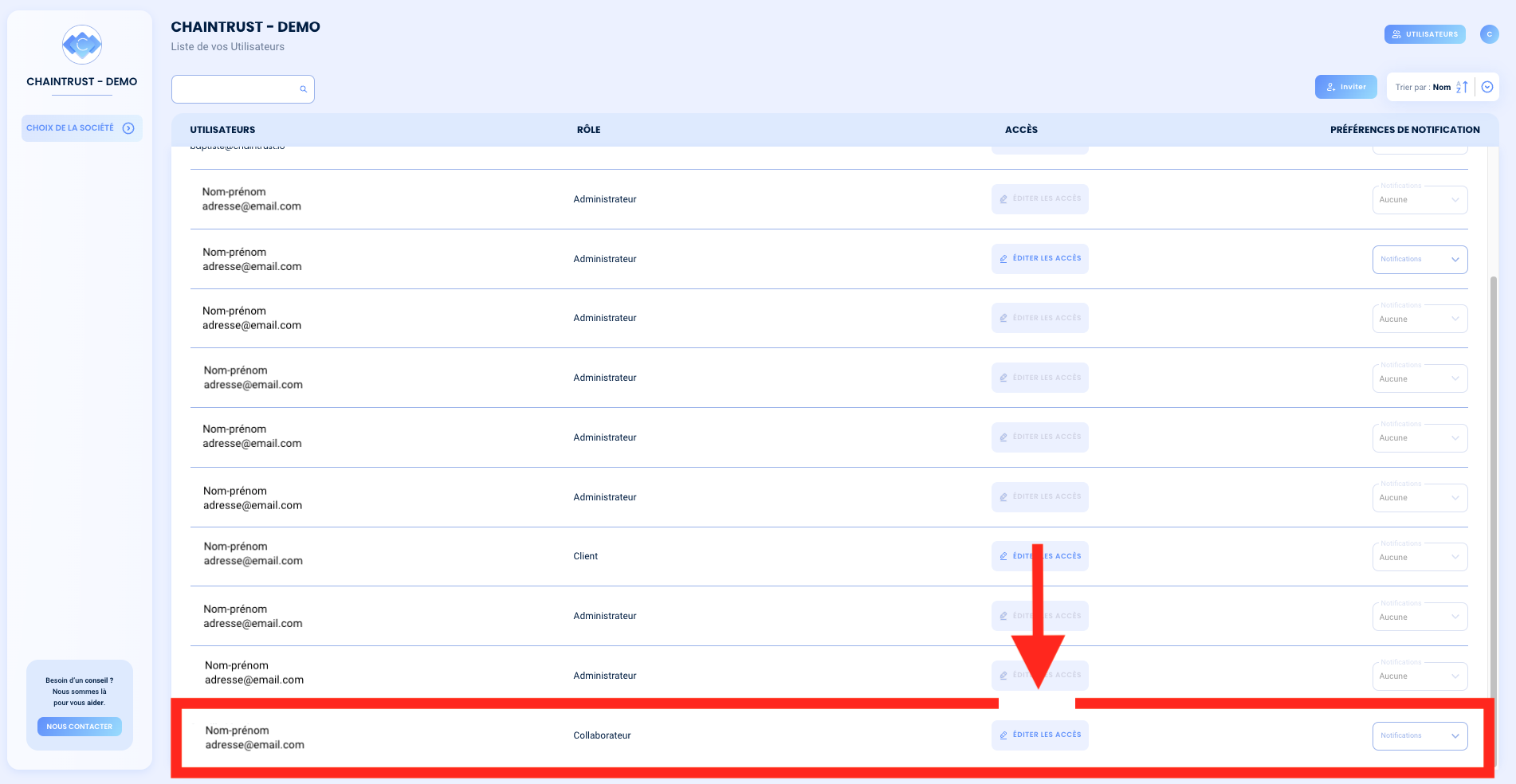This screenshot has height=784, width=1516.
Task: Click the magnifier icon in the search box
Action: click(x=303, y=89)
